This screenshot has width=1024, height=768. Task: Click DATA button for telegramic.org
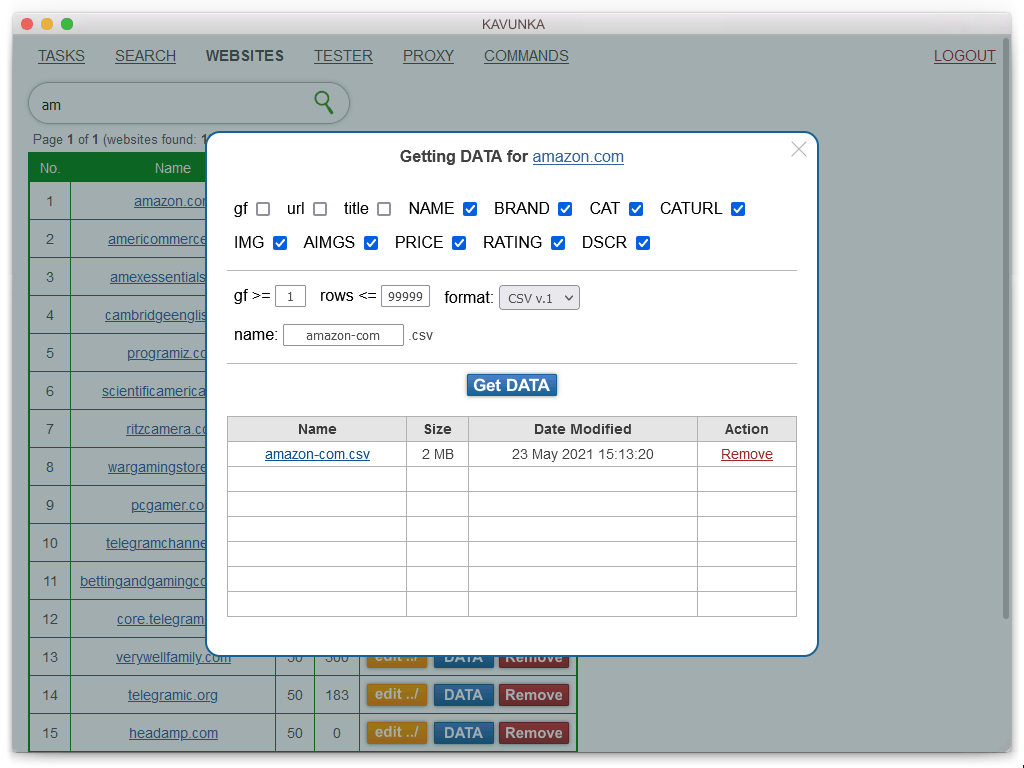464,695
